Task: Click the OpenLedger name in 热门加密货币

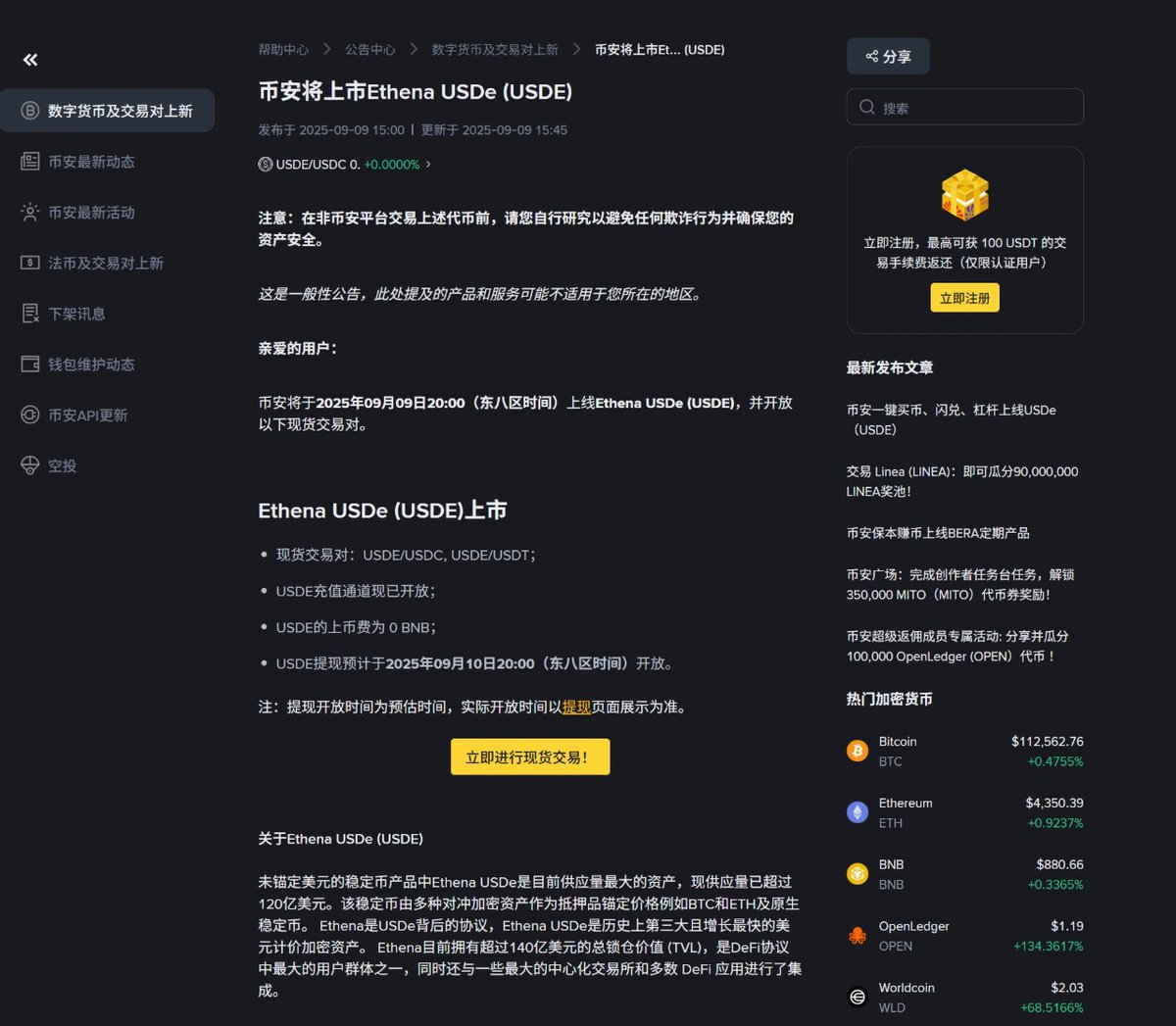Action: [914, 926]
